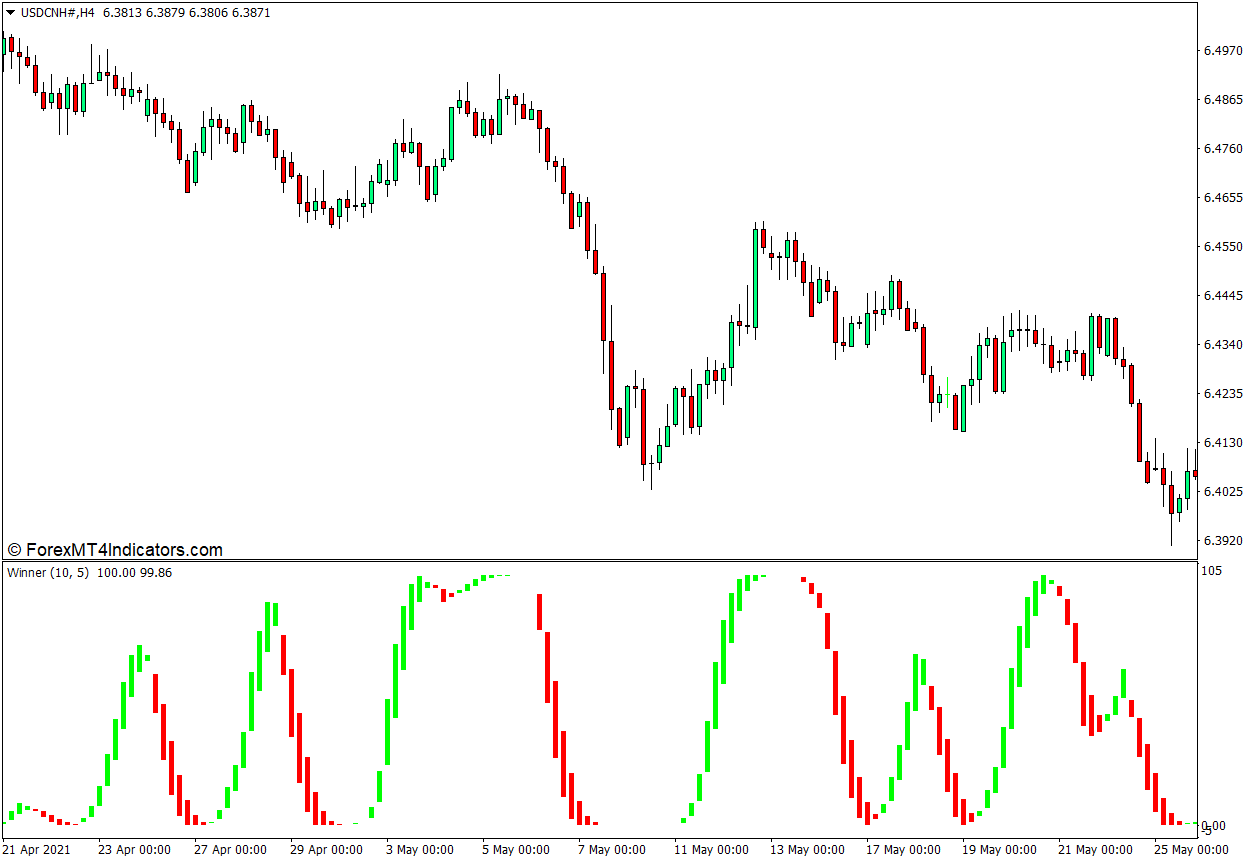Click the 6.4550 price axis label
Screen dimensions: 1254x862
(1224, 247)
